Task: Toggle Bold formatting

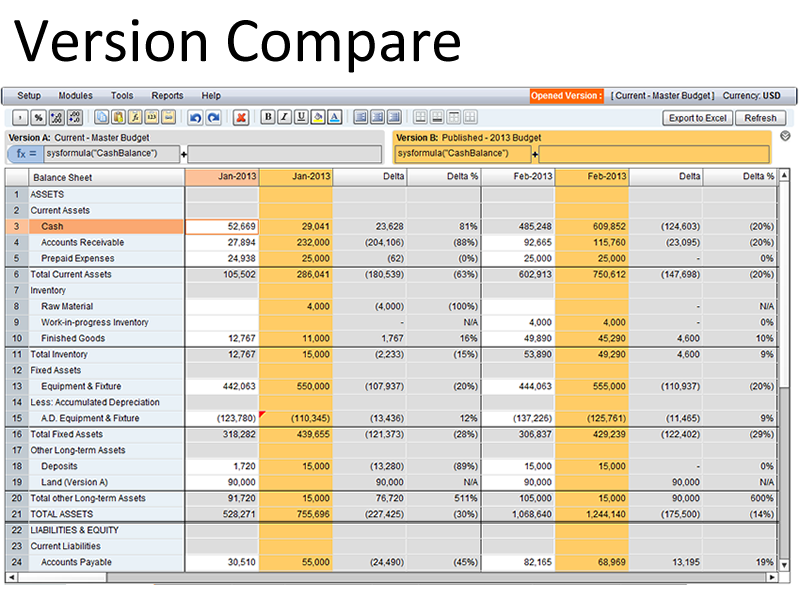Action: click(268, 117)
